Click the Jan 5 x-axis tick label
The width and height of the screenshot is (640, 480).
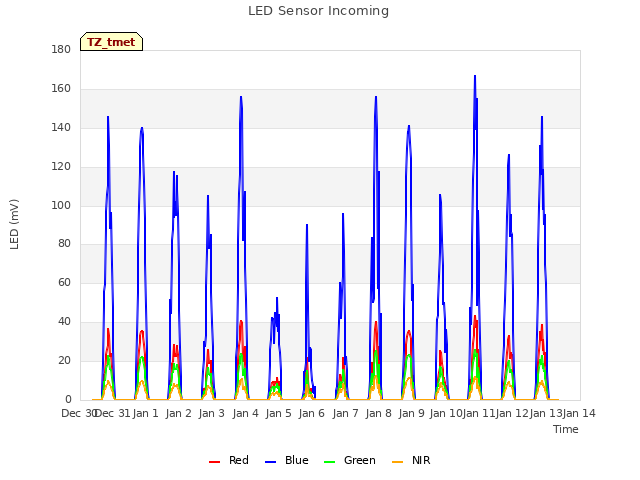pyautogui.click(x=278, y=413)
